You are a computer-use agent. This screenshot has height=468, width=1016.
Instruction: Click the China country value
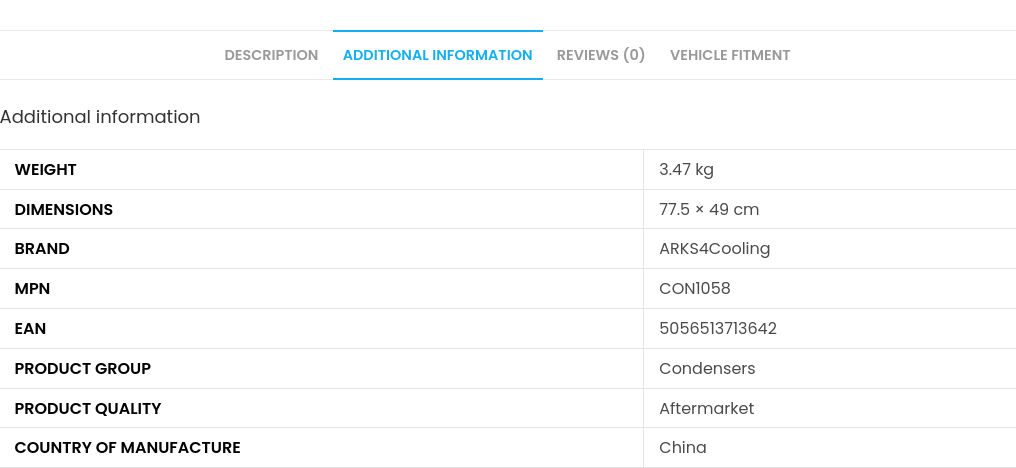(x=683, y=448)
